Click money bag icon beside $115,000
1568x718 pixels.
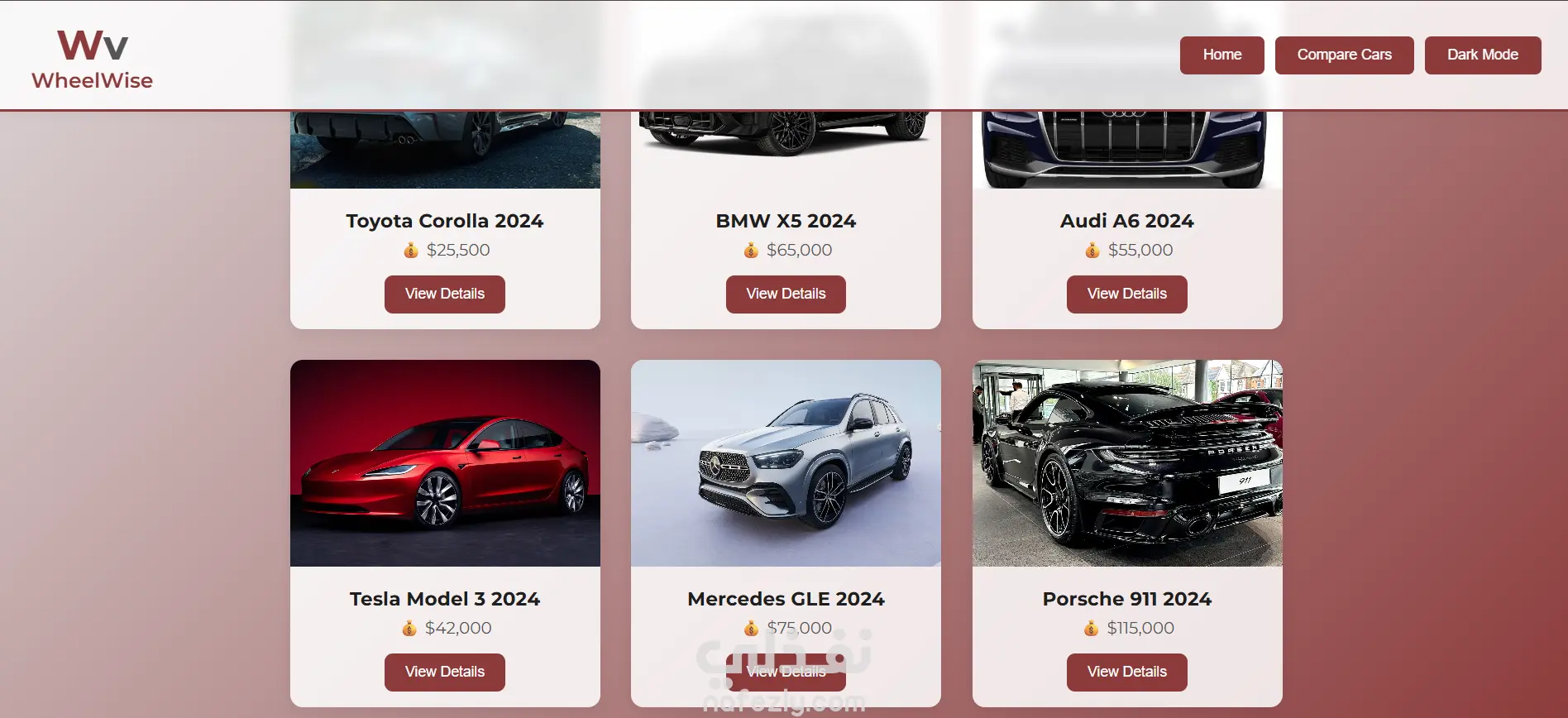point(1092,628)
